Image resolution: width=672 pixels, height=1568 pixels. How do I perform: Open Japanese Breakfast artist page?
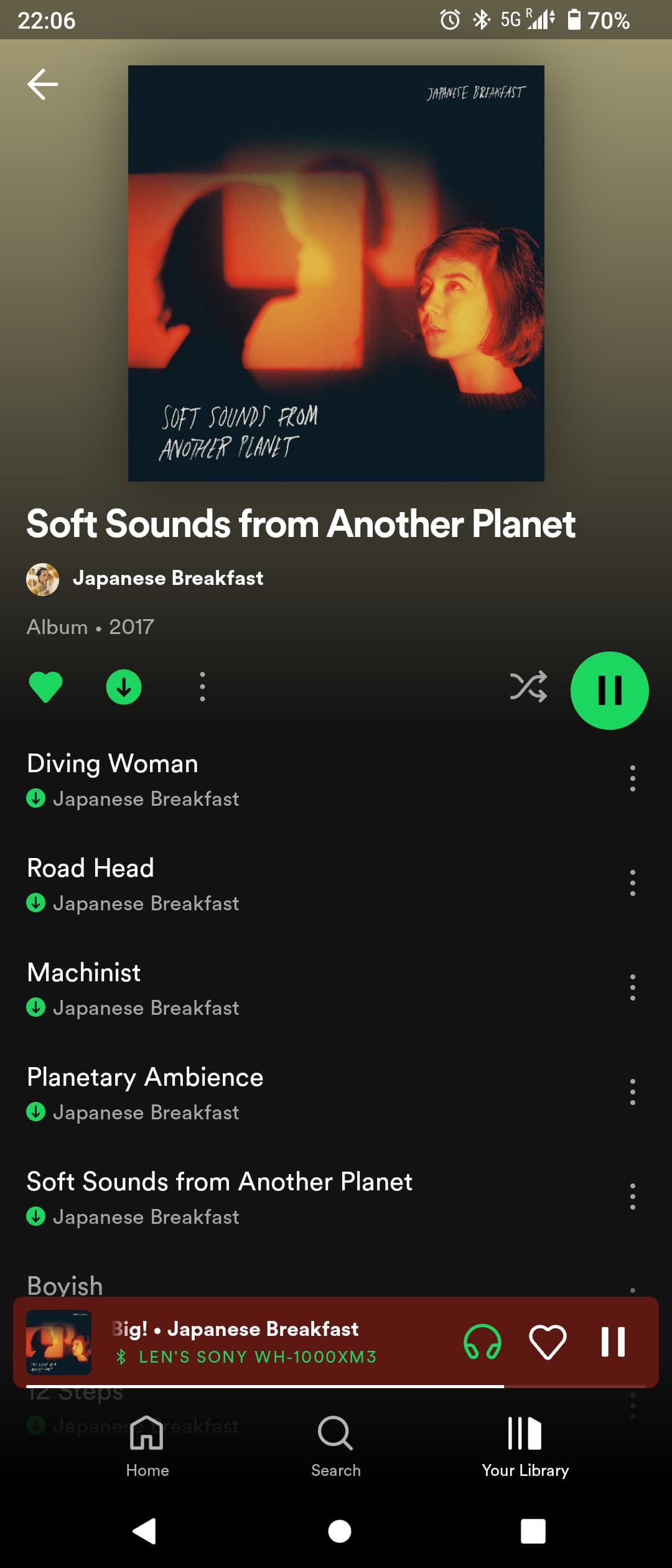click(x=168, y=578)
